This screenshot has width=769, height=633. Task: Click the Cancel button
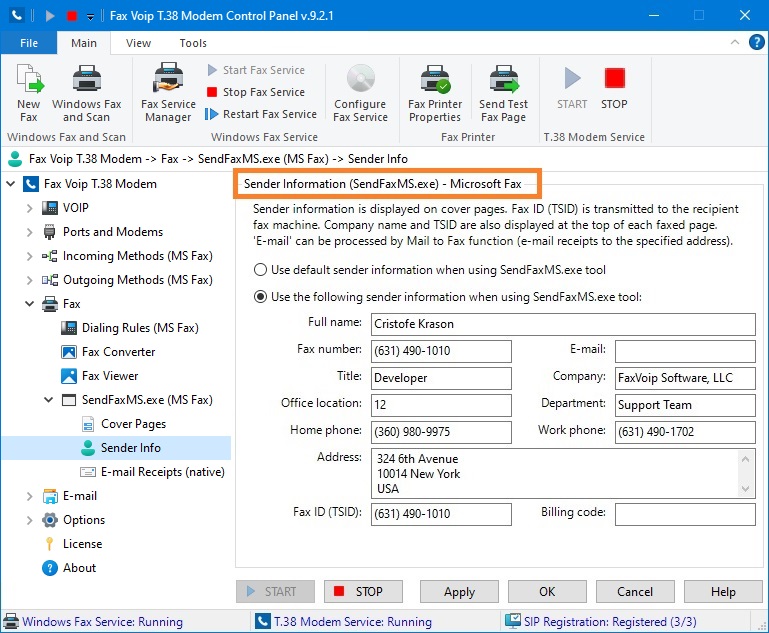click(x=635, y=592)
